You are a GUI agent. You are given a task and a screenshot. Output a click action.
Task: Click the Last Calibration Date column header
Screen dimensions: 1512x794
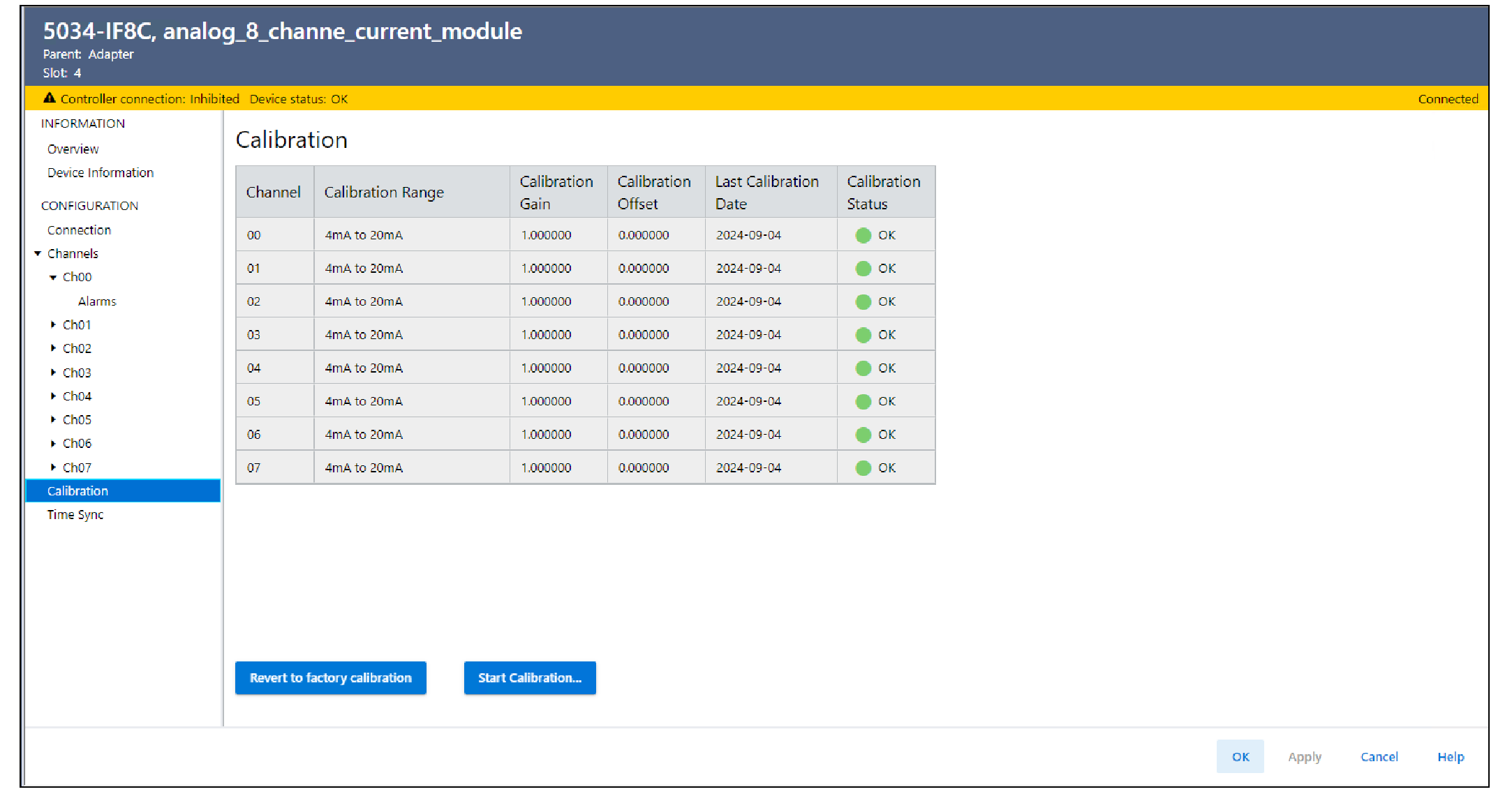771,192
